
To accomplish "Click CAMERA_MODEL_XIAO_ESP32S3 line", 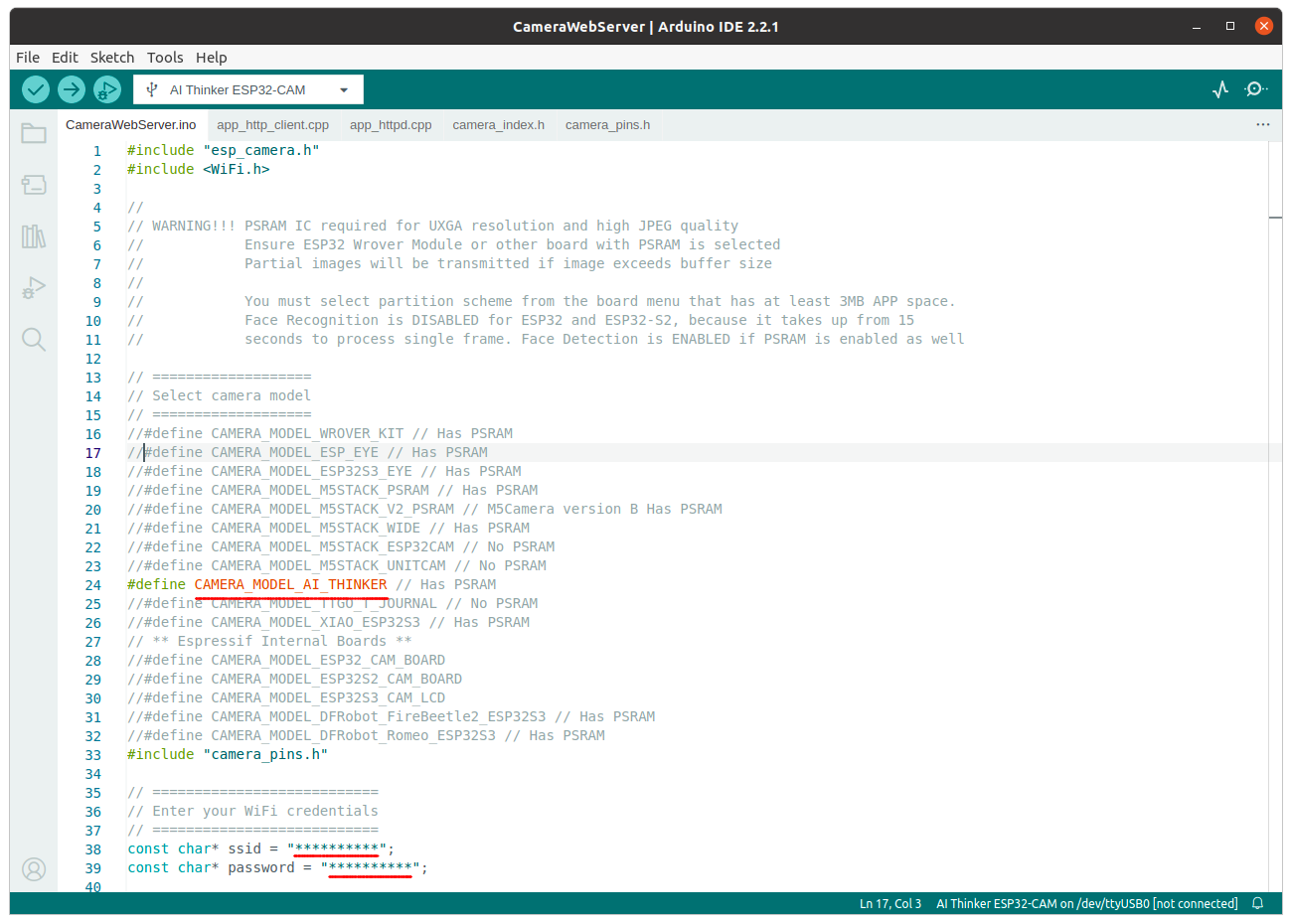I will (328, 622).
